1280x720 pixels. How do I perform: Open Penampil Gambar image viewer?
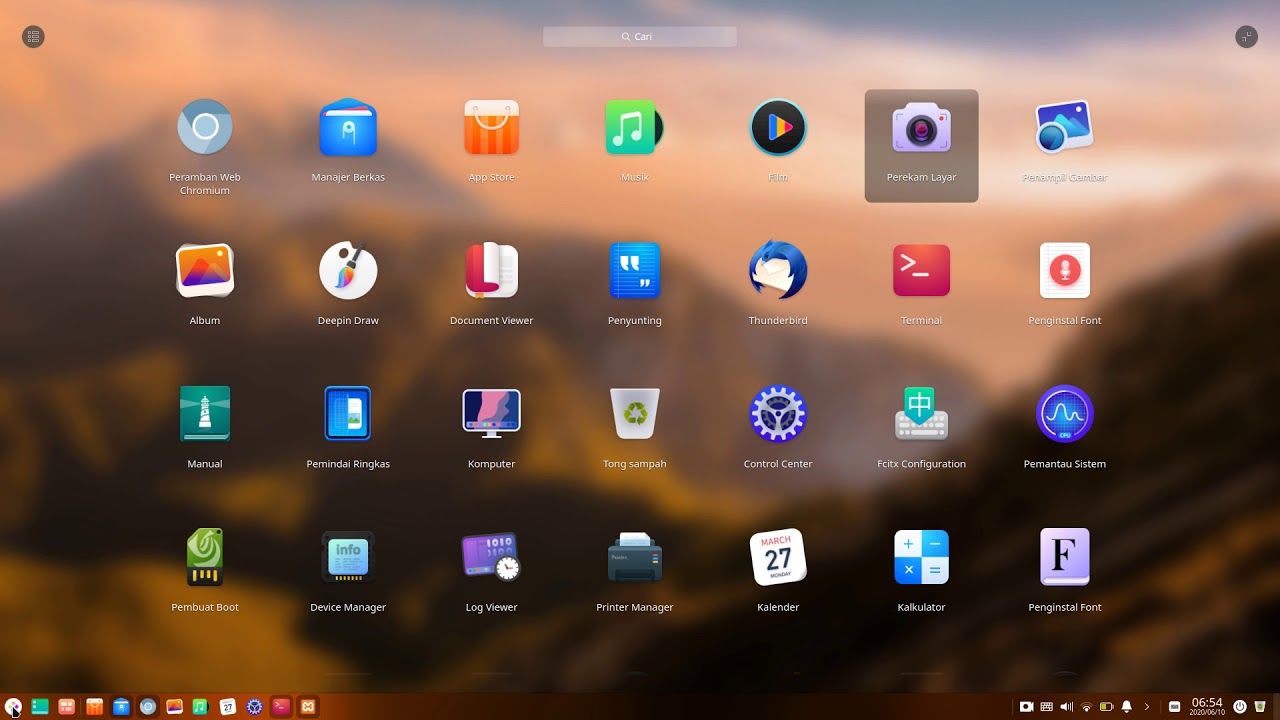click(1064, 128)
